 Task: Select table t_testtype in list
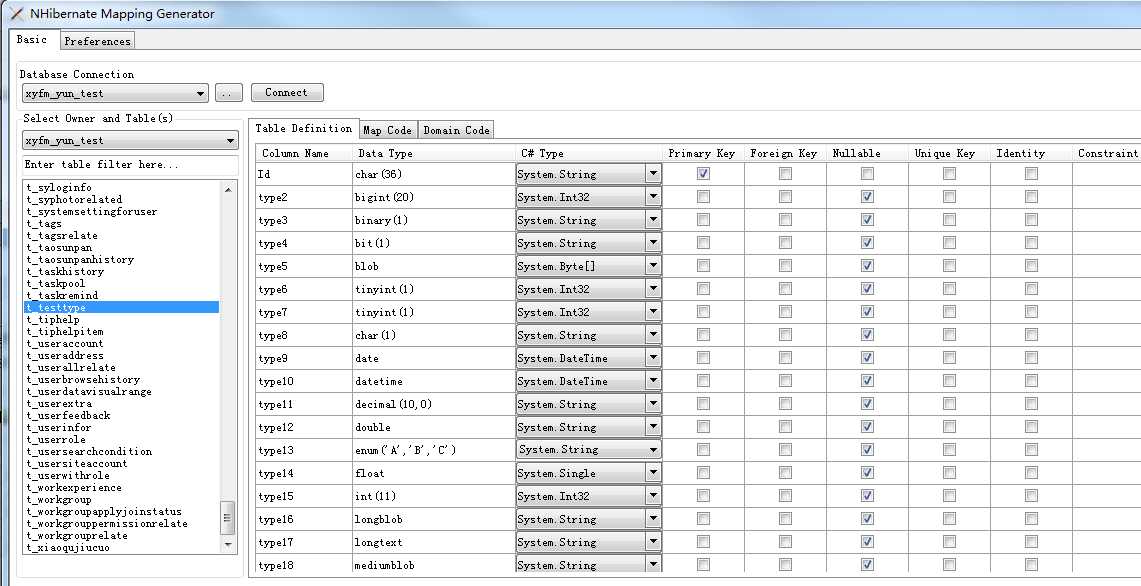[121, 307]
